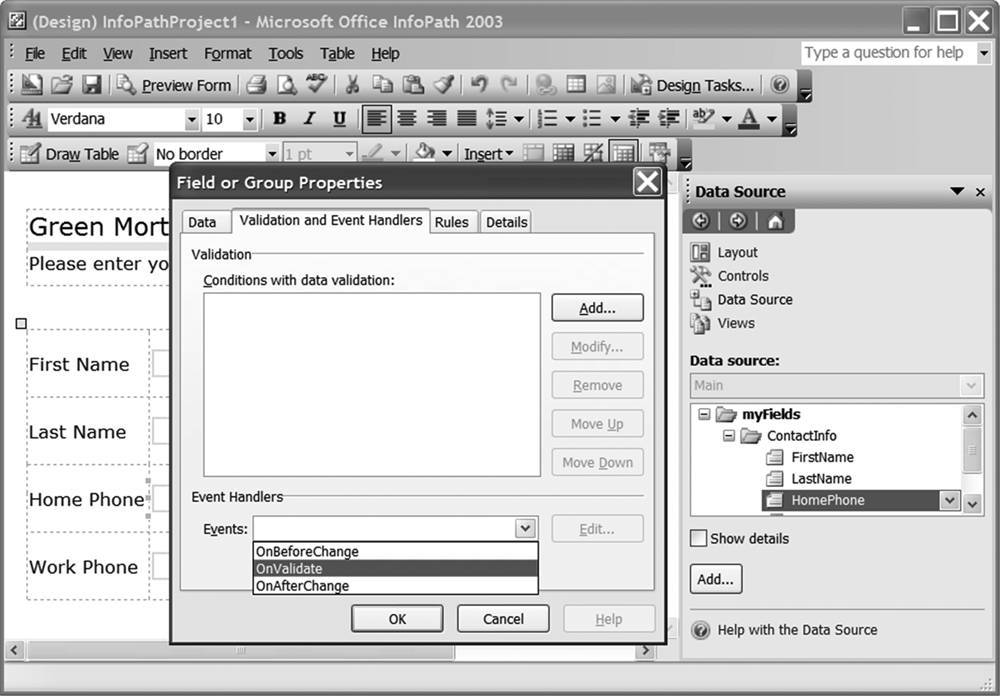Click Add... validation condition button
Image resolution: width=1000 pixels, height=696 pixels.
click(x=598, y=308)
